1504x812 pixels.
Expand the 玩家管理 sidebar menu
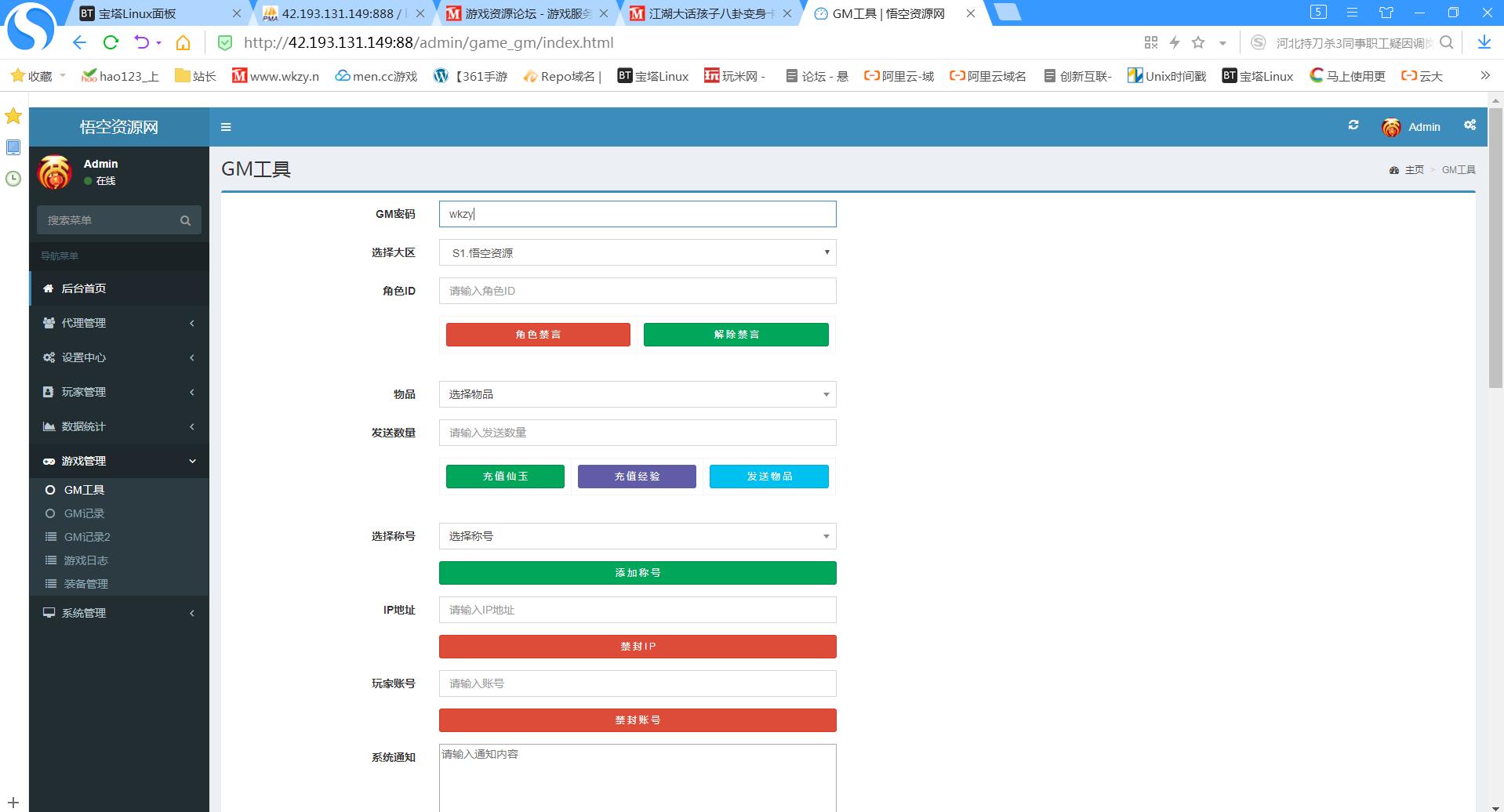119,392
